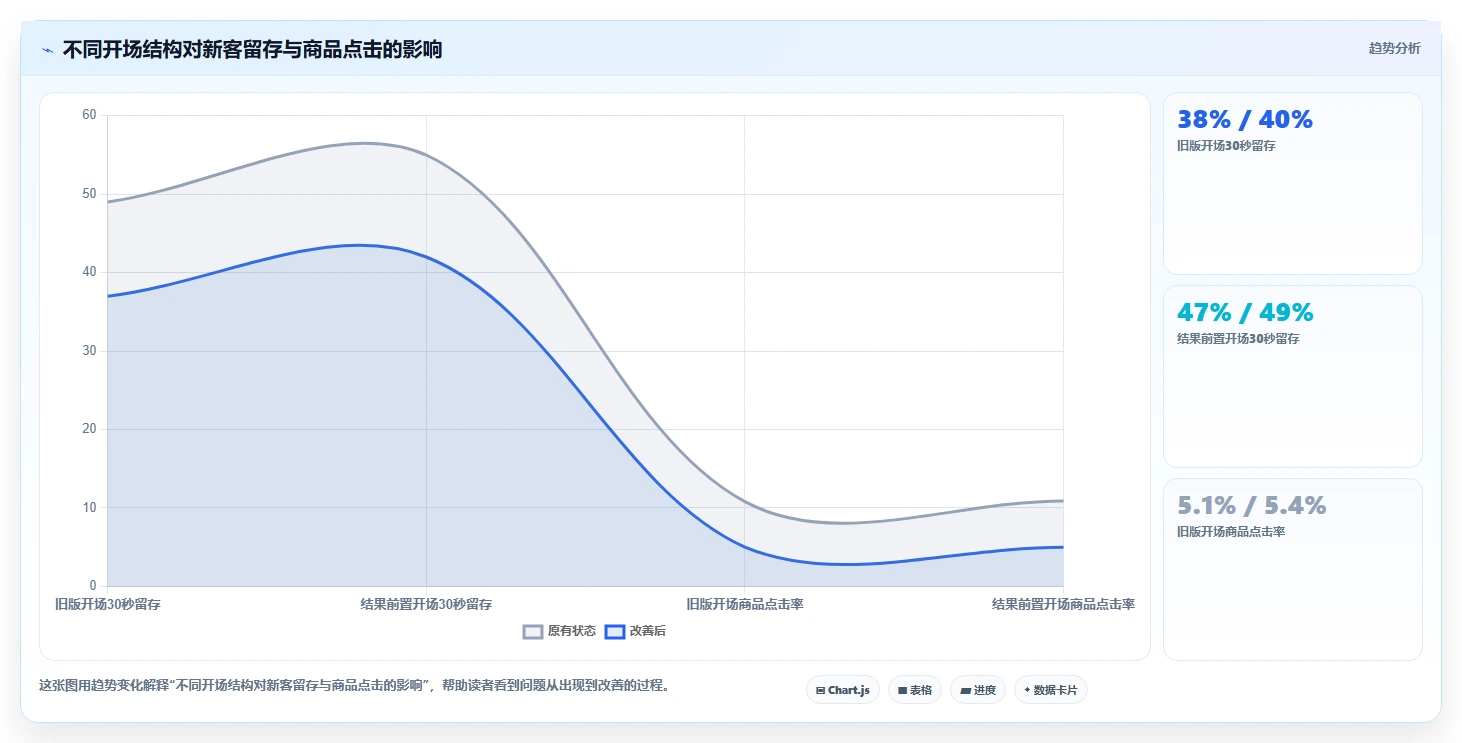Image resolution: width=1462 pixels, height=743 pixels.
Task: Select the Chart.js tag button
Action: (843, 690)
